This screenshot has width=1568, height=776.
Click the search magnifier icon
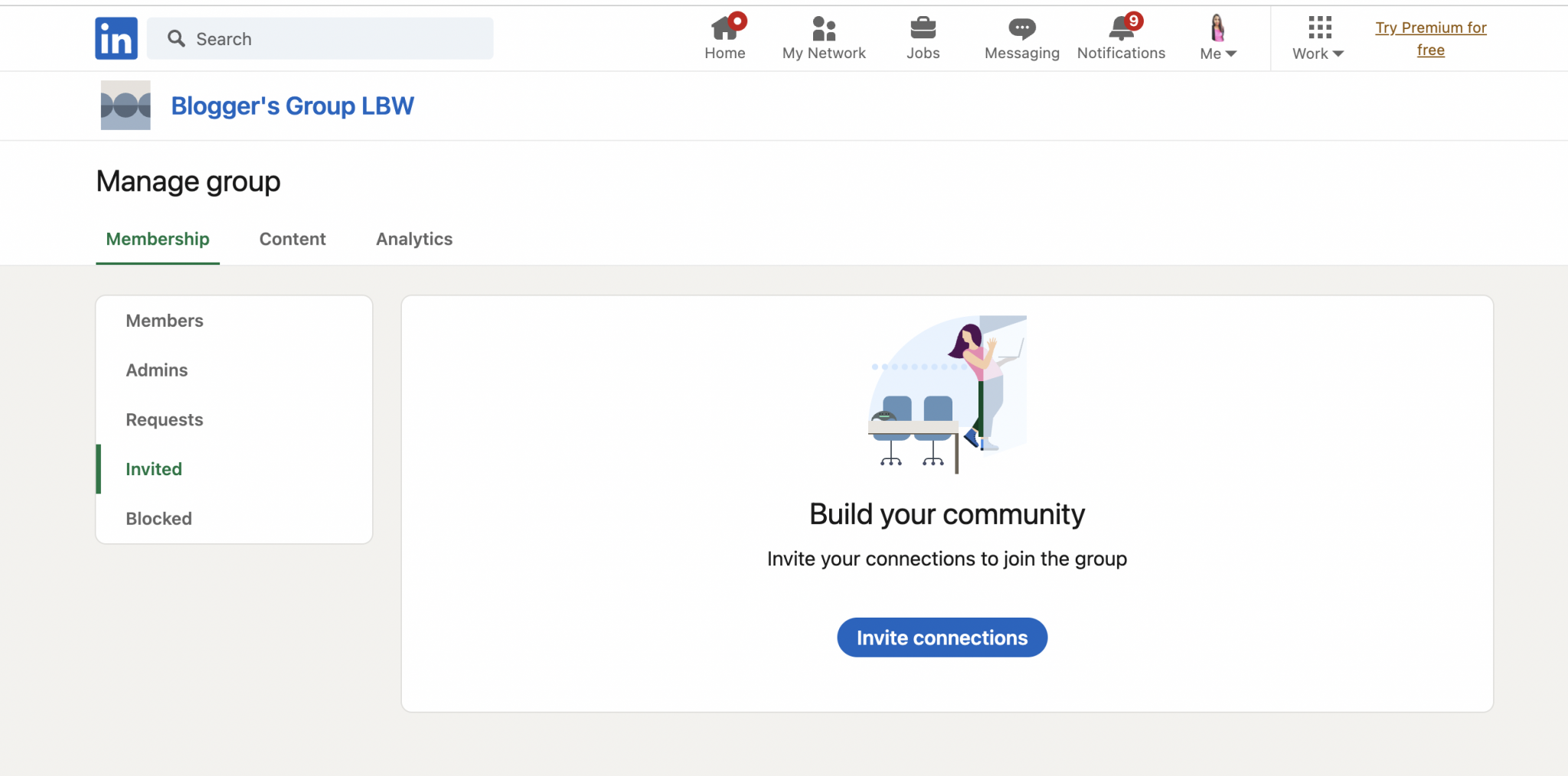[x=176, y=38]
